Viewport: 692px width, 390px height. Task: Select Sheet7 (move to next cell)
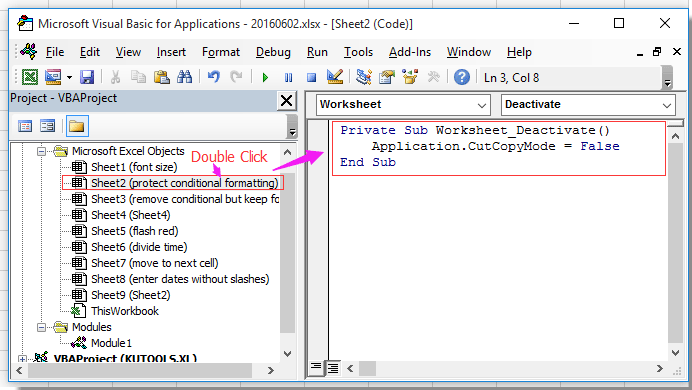154,263
